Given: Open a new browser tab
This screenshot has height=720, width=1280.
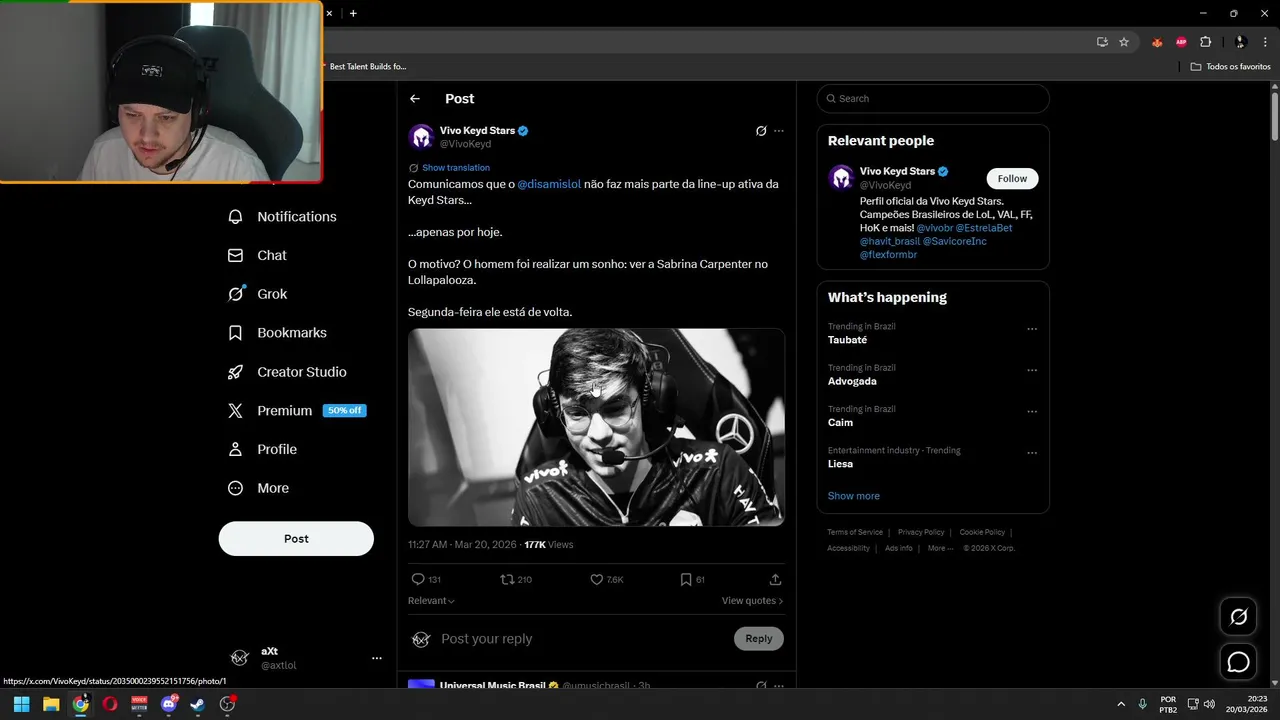Looking at the screenshot, I should (353, 14).
